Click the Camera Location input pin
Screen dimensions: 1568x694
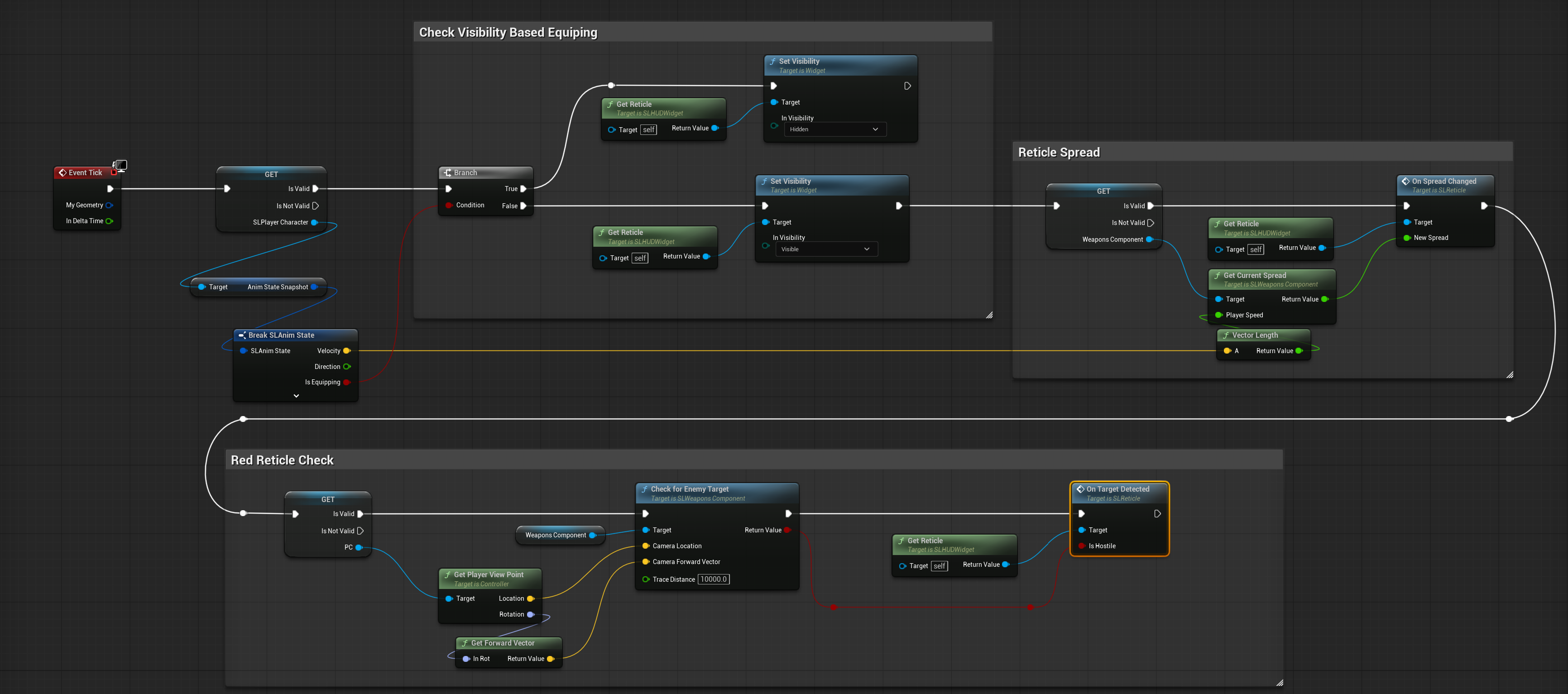coord(646,546)
